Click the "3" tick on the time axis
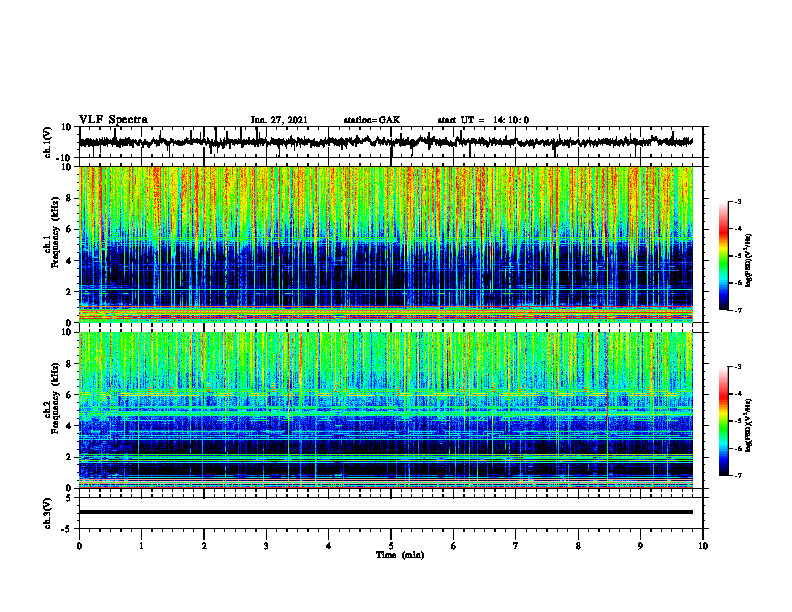Viewport: 792px width, 612px height. [266, 546]
